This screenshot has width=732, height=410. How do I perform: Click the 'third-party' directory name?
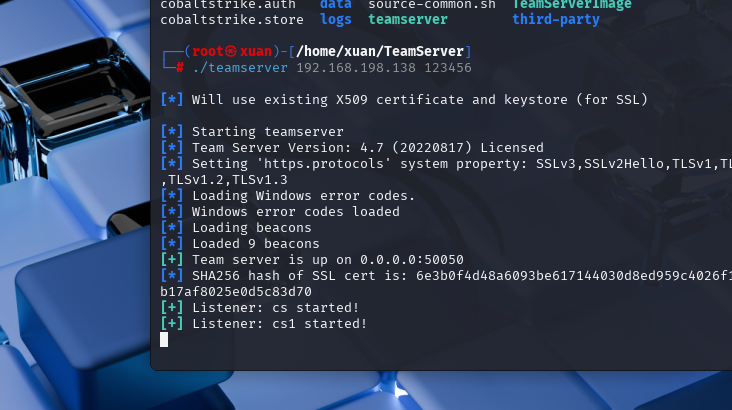coord(556,20)
